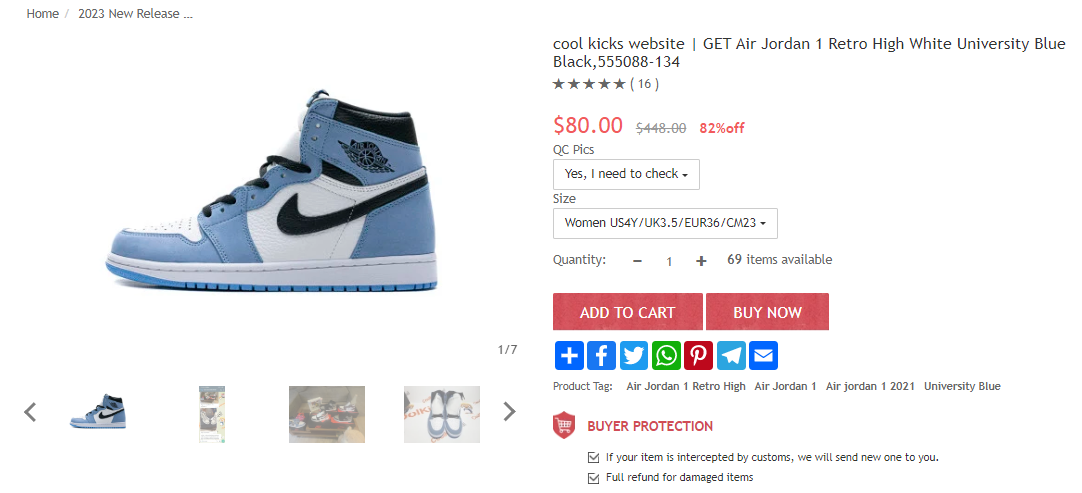The width and height of the screenshot is (1082, 493).
Task: Click the Buyer Protection shield icon
Action: [x=564, y=426]
